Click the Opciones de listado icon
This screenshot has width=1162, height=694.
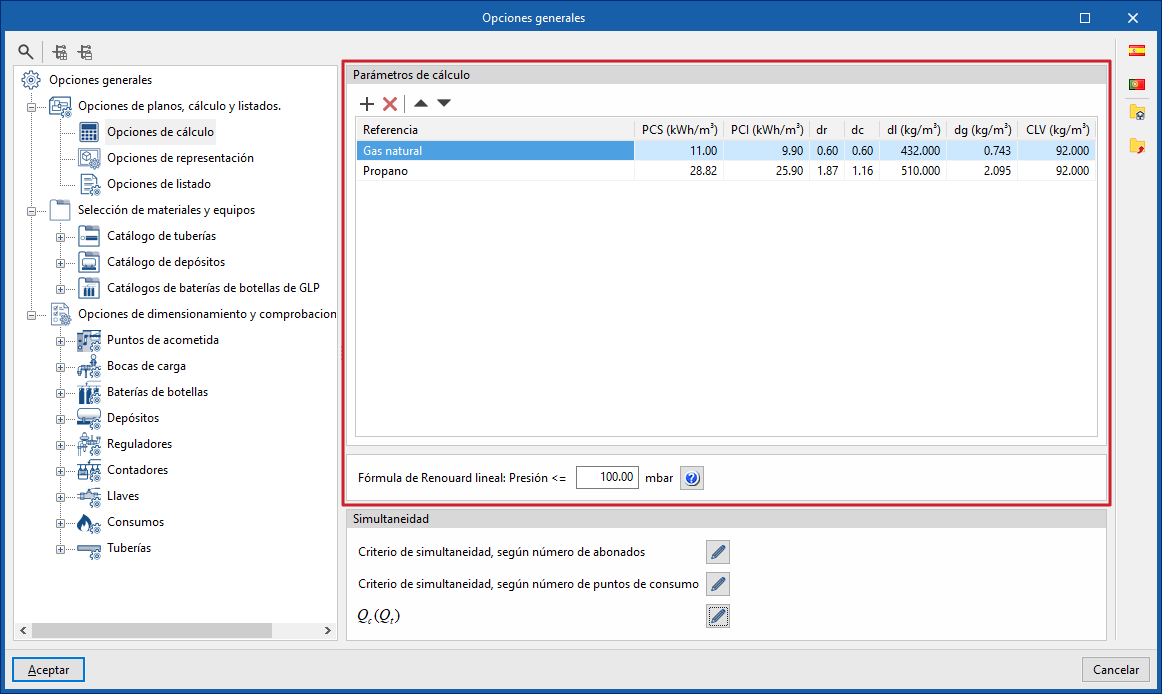coord(89,184)
